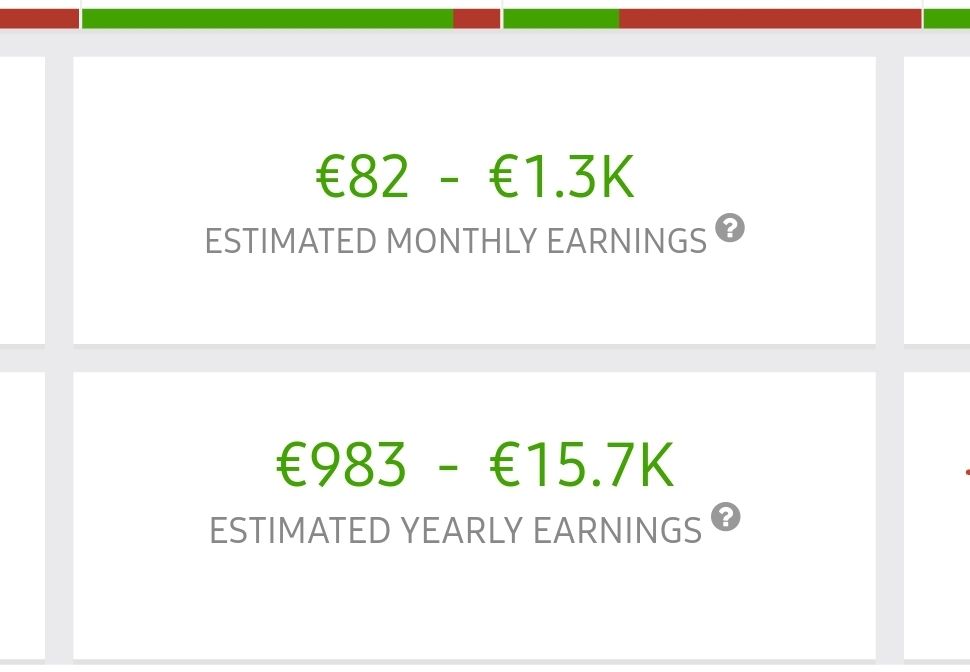970x672 pixels.
Task: Click the longest green segment in top bar
Action: 267,18
